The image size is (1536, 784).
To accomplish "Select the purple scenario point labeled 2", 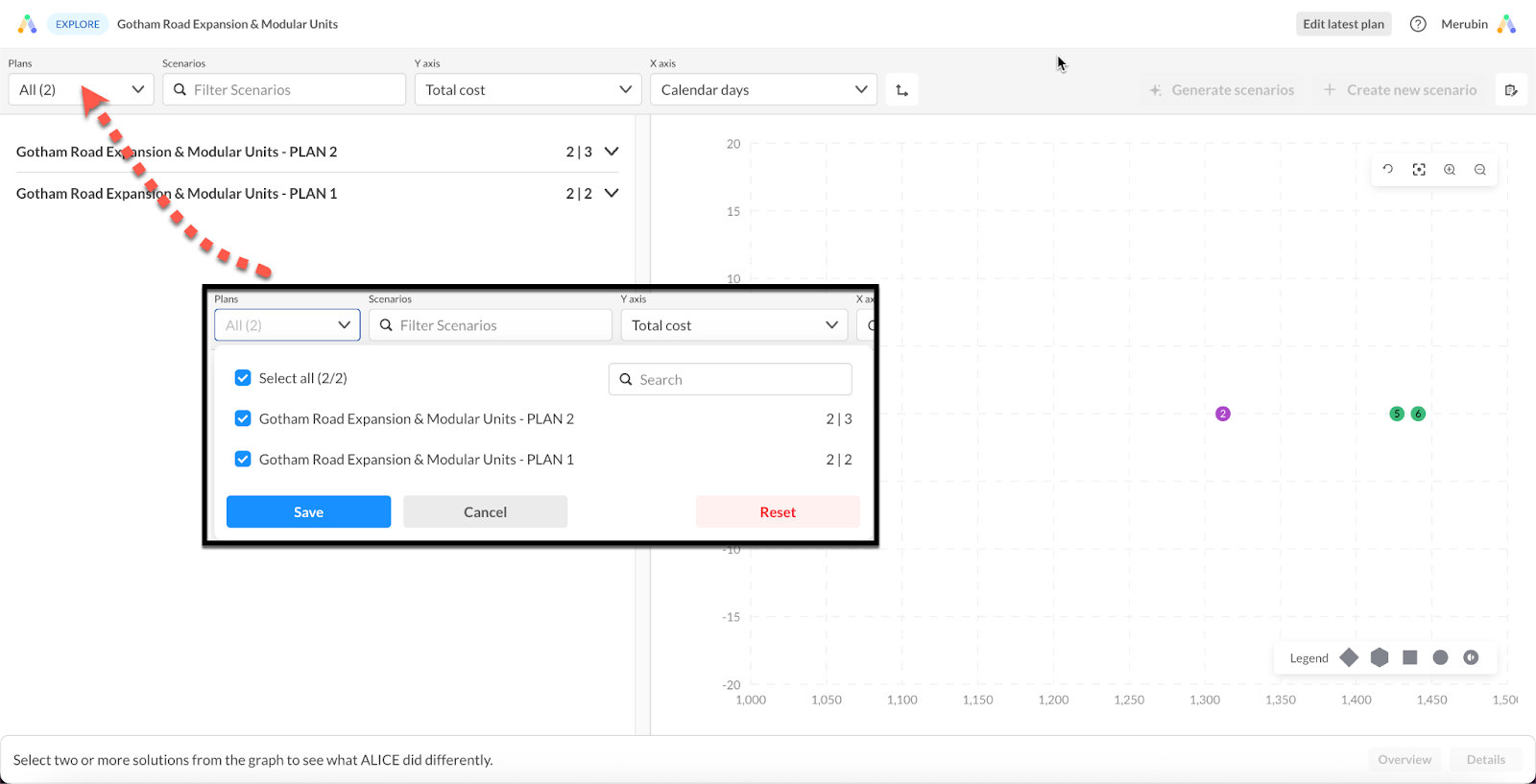I will click(1223, 414).
